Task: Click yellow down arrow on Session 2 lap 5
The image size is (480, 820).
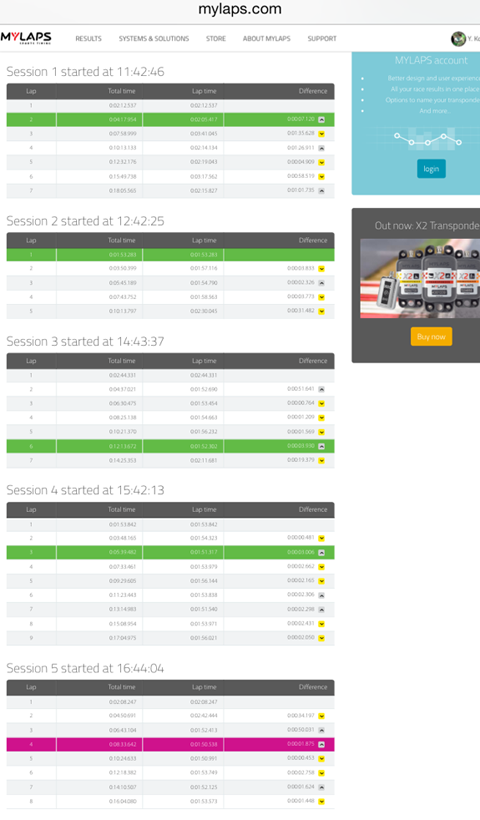Action: 322,311
